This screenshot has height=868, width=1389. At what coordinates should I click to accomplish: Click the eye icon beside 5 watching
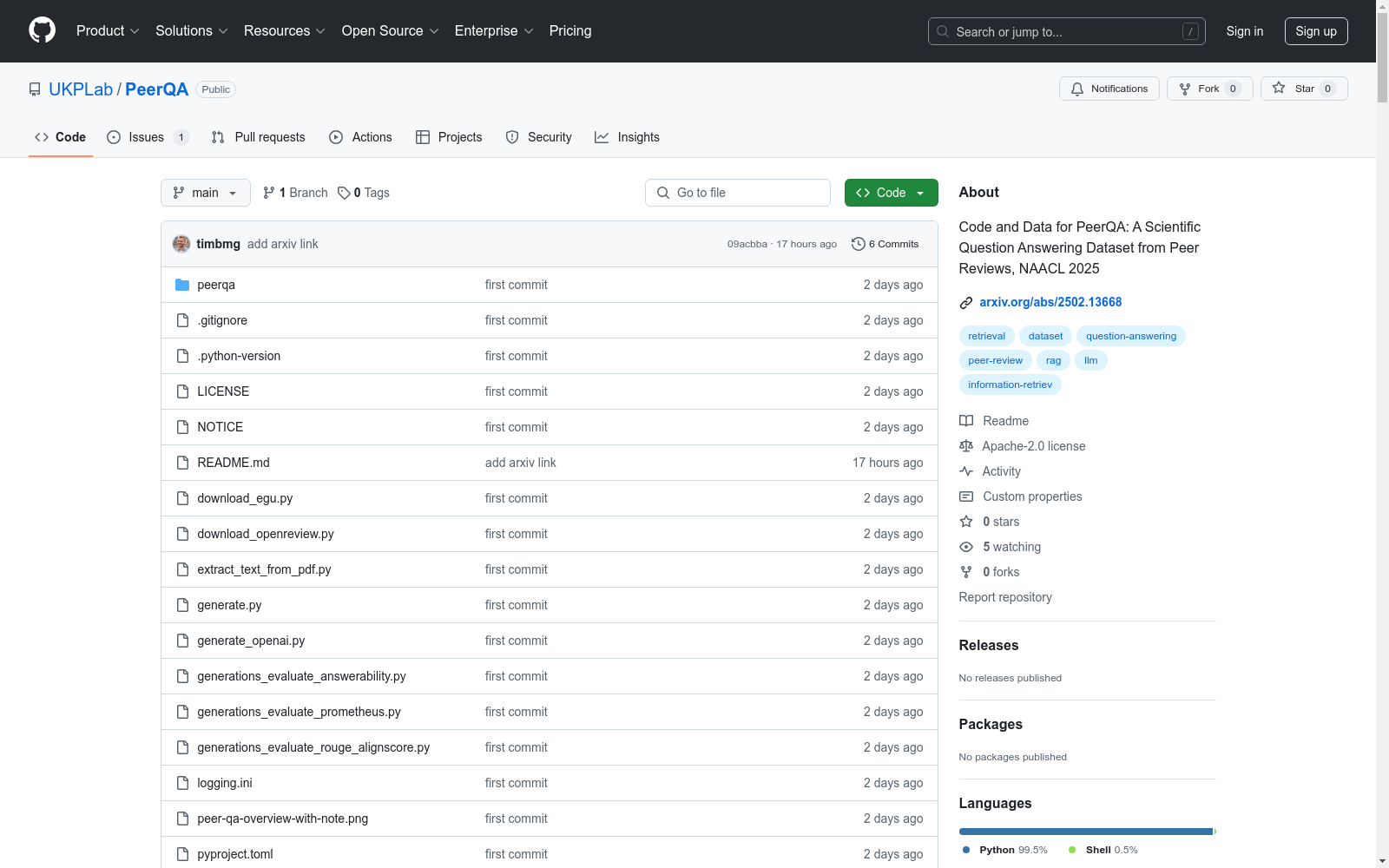(x=966, y=547)
